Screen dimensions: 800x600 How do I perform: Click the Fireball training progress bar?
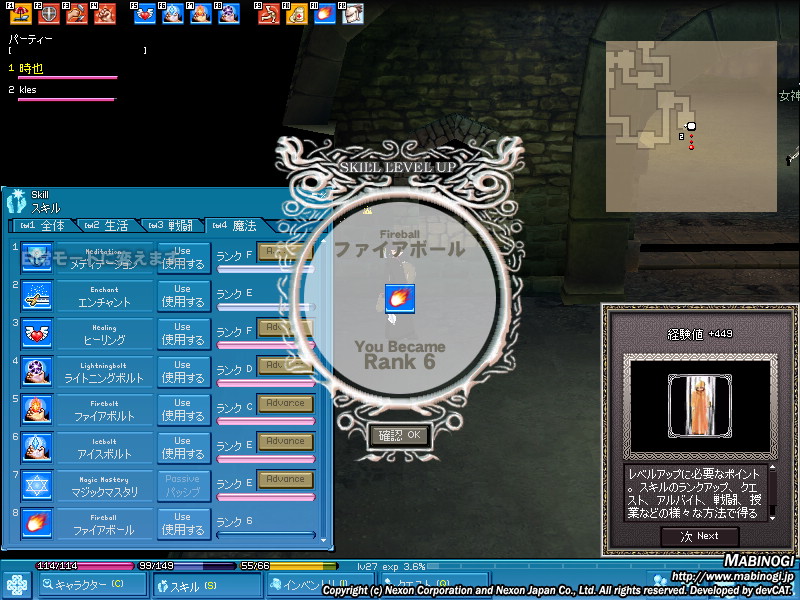[266, 535]
